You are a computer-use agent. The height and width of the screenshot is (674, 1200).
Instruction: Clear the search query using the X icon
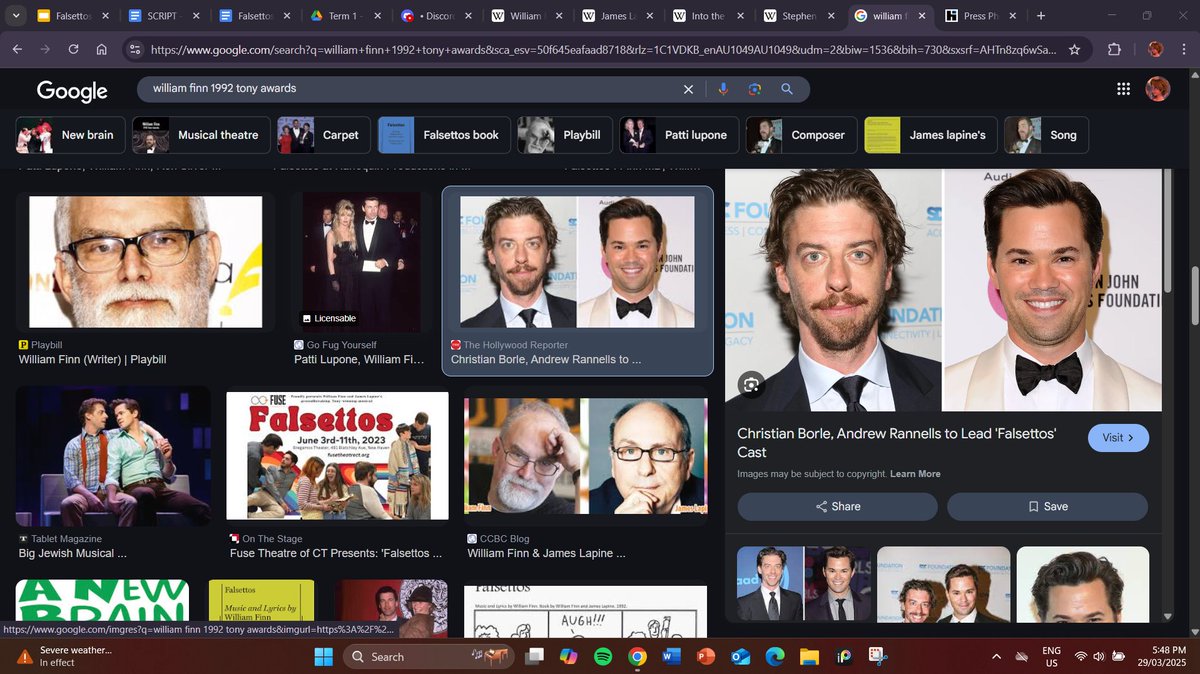click(x=688, y=89)
